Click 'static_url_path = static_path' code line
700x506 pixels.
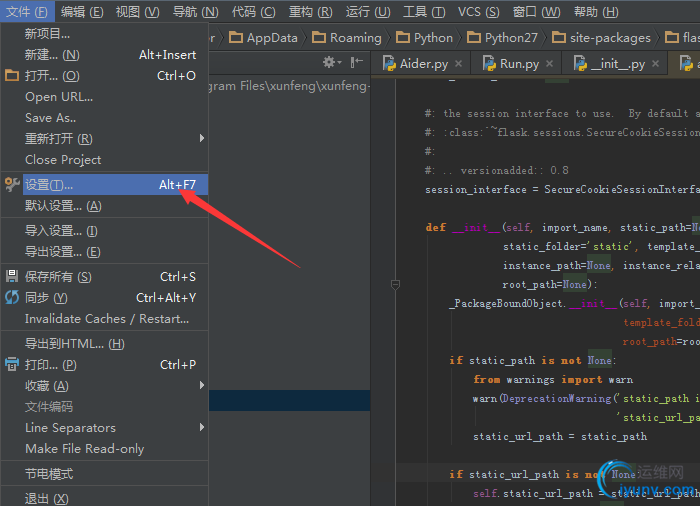click(560, 436)
